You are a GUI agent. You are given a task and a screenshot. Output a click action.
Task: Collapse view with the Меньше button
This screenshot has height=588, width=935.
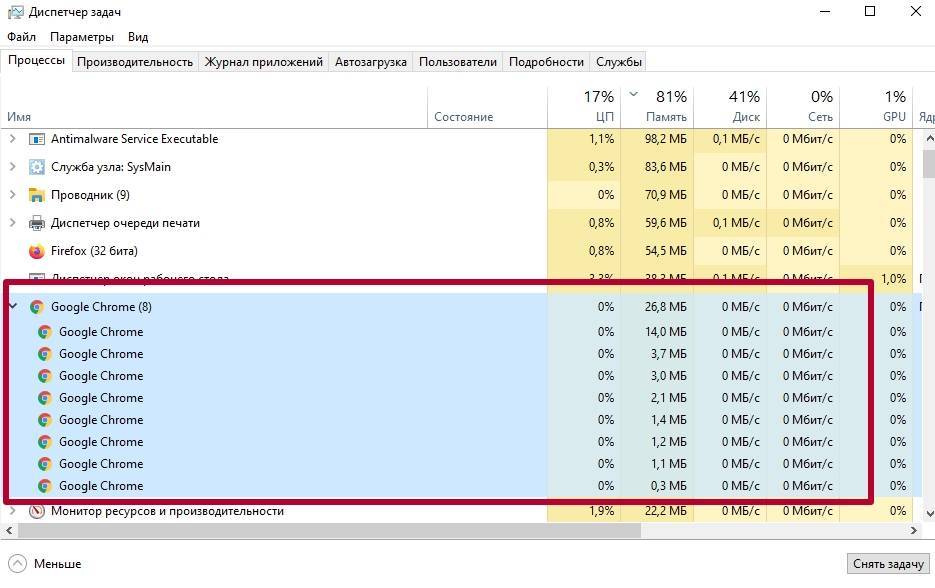coord(45,564)
